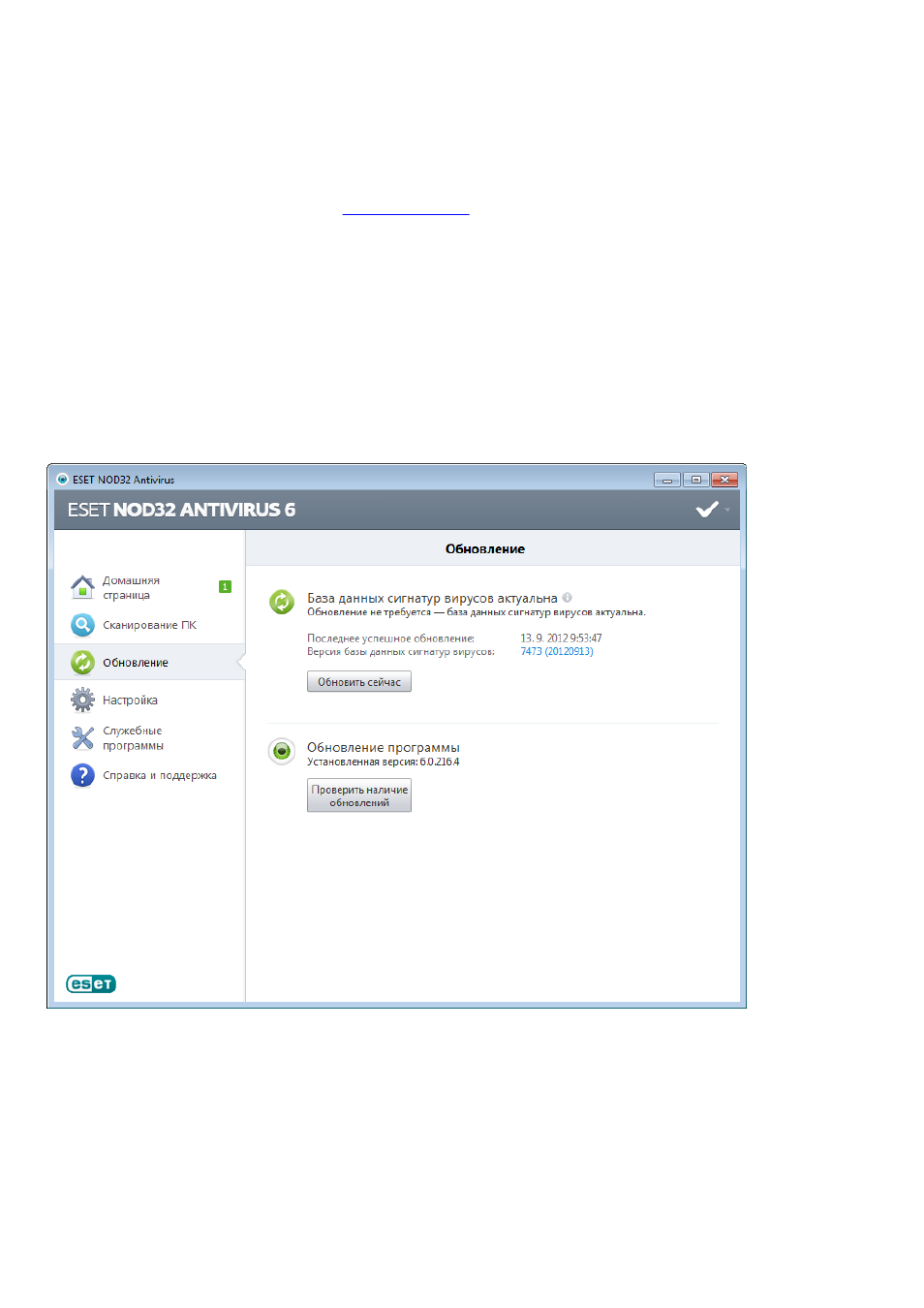Select the green Обновление refresh icon in sidebar
The height and width of the screenshot is (1308, 924).
[82, 663]
